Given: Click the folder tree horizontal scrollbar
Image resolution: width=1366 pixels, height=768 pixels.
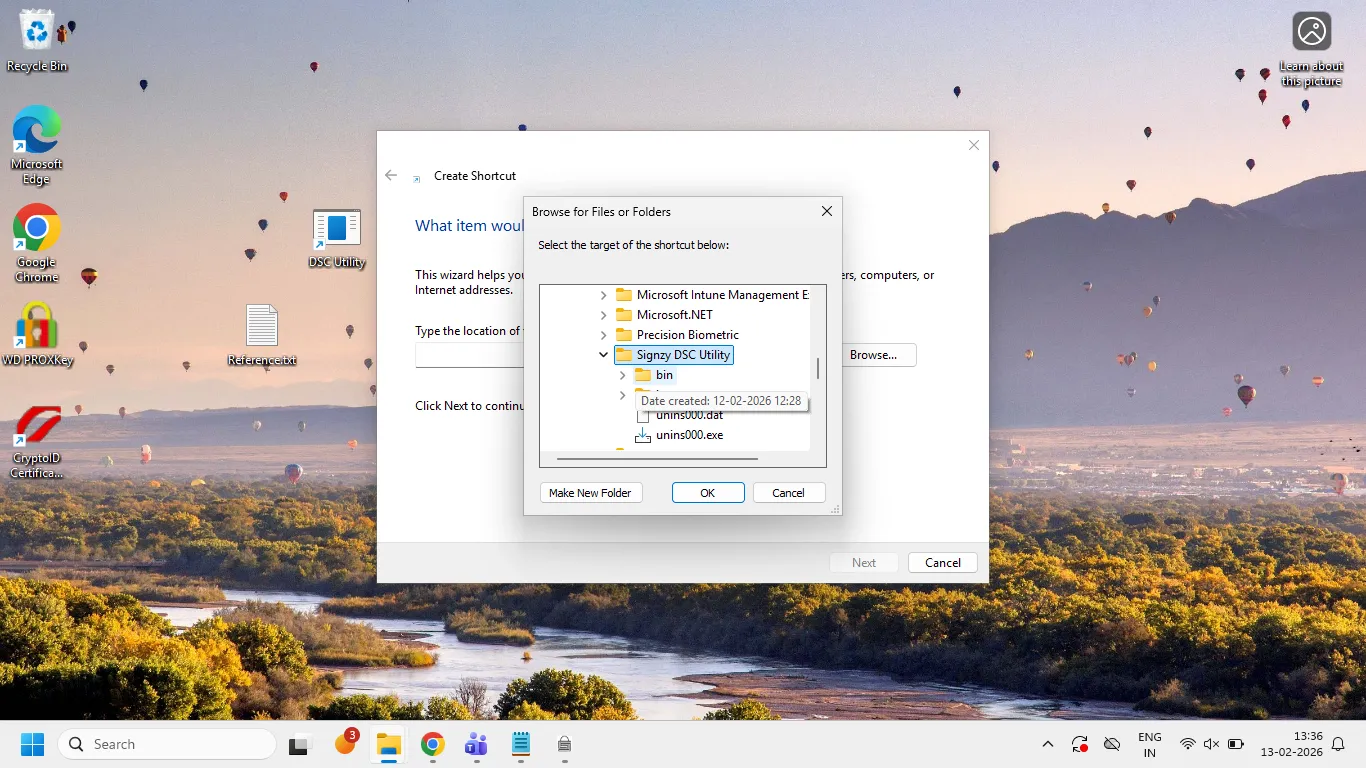Looking at the screenshot, I should tap(657, 459).
